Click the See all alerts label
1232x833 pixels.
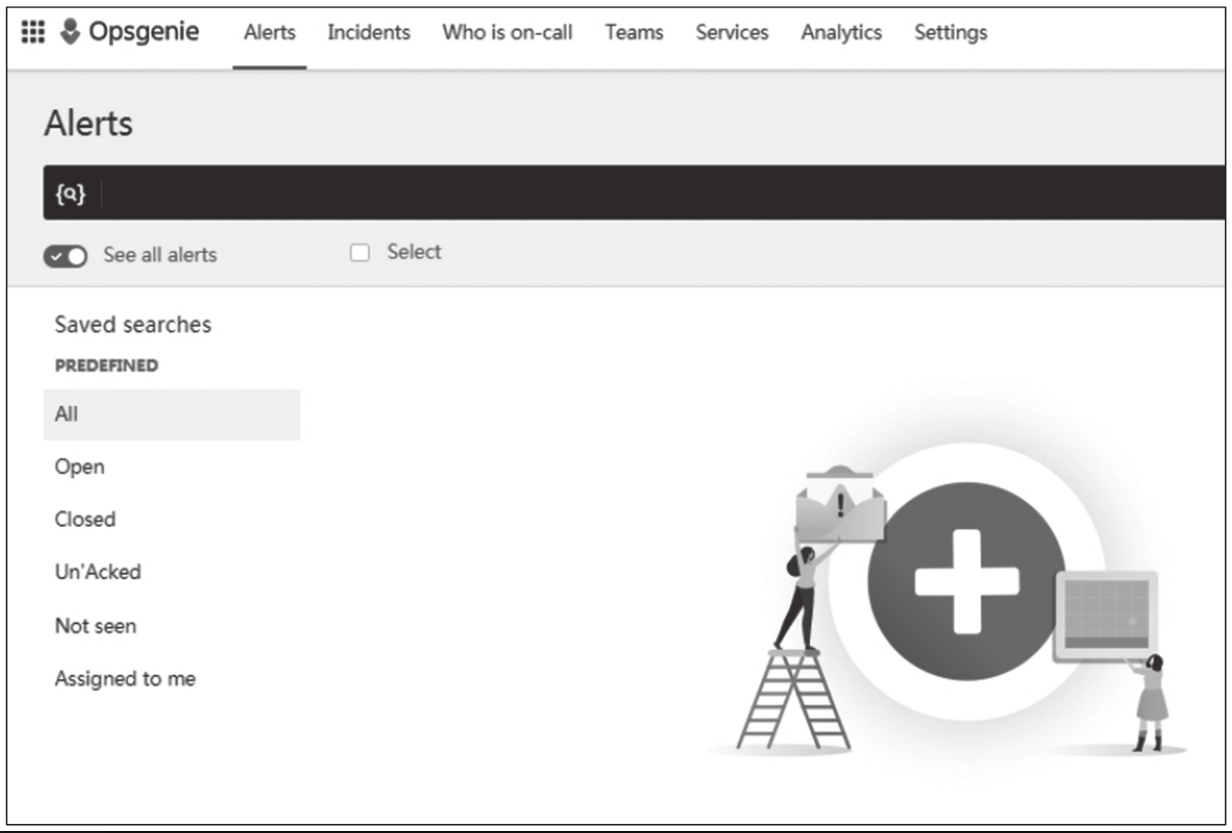[160, 255]
